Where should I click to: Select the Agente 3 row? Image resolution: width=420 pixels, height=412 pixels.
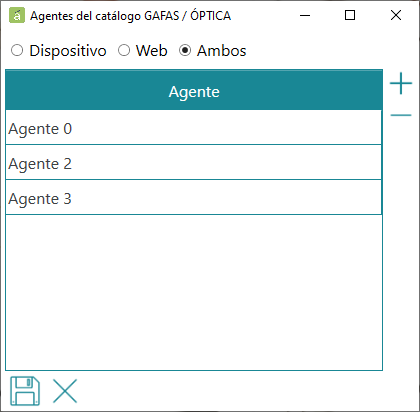194,198
